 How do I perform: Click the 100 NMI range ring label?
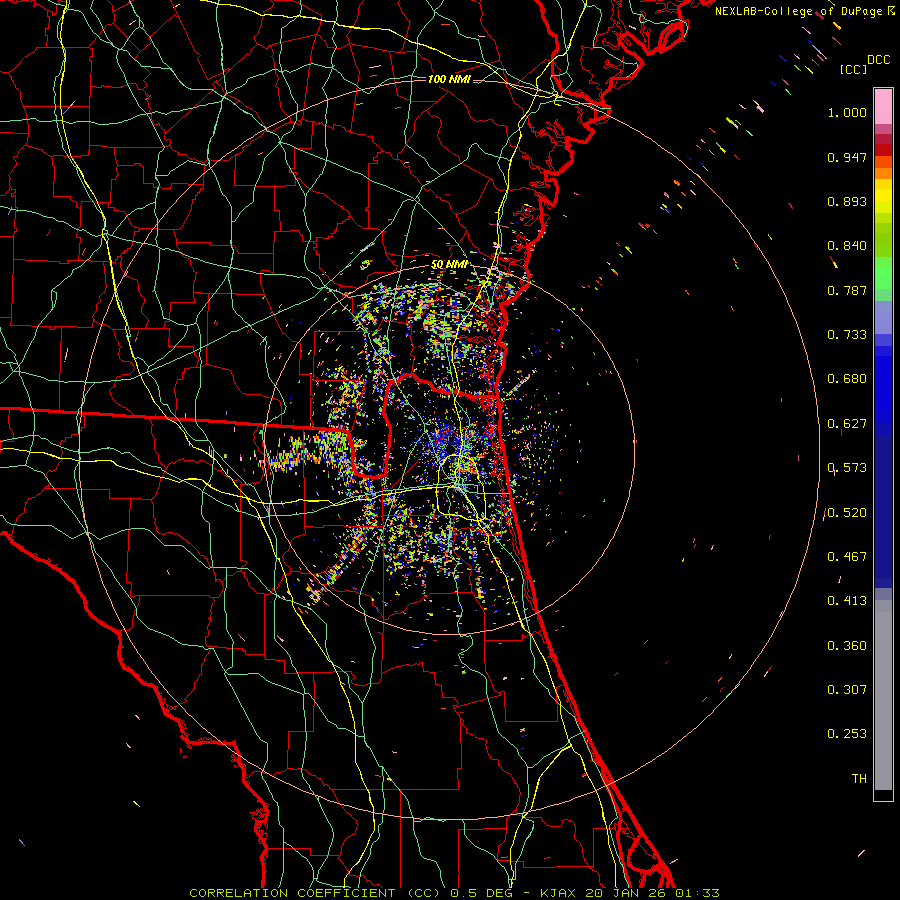(x=449, y=79)
